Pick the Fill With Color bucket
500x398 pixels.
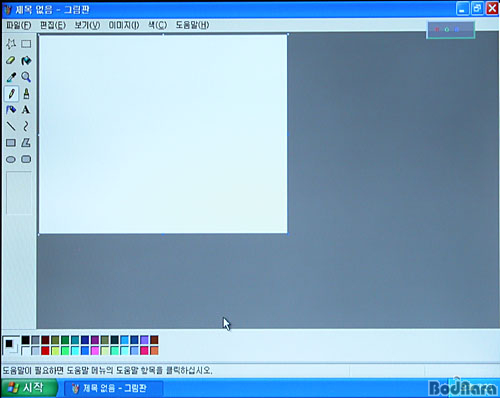pyautogui.click(x=26, y=61)
